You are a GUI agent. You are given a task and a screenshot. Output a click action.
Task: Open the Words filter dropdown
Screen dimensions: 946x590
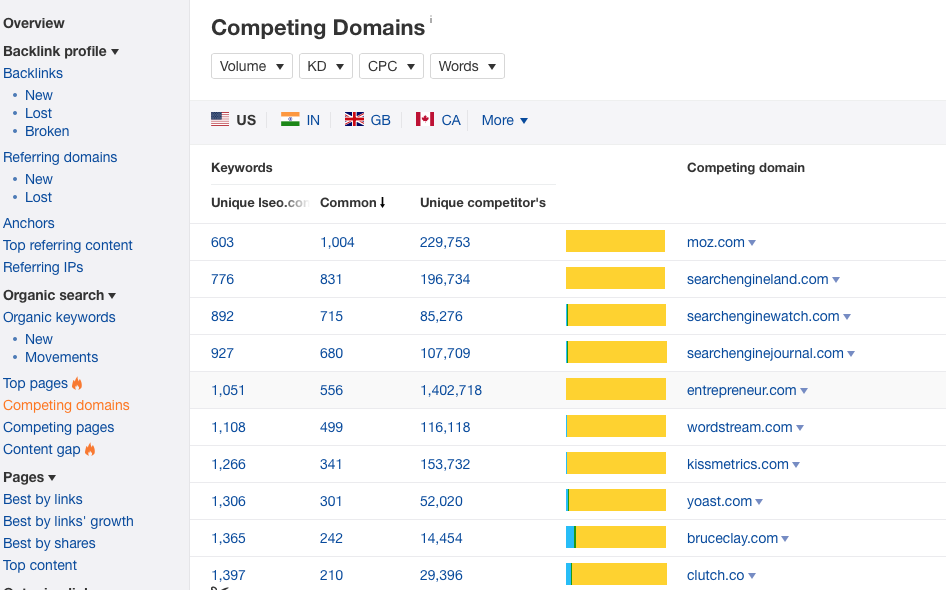click(467, 66)
